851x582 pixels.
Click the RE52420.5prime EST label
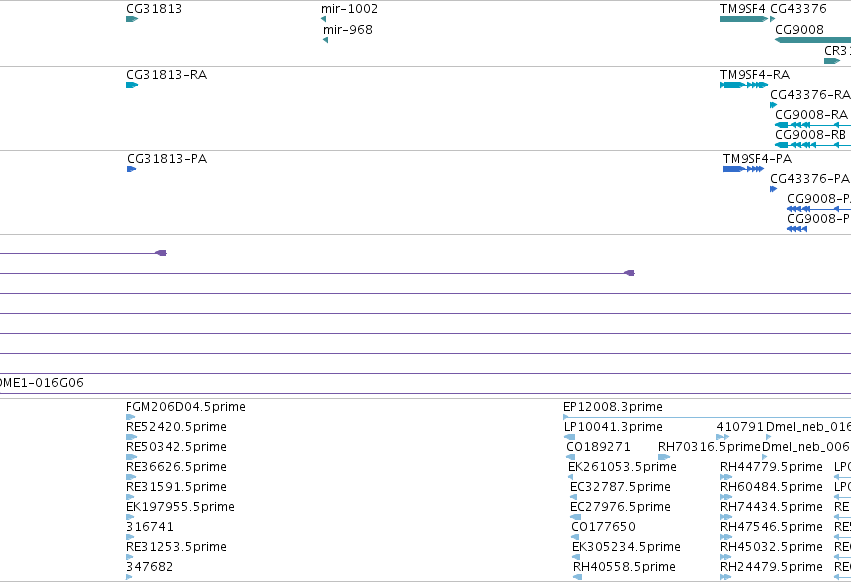pos(176,427)
